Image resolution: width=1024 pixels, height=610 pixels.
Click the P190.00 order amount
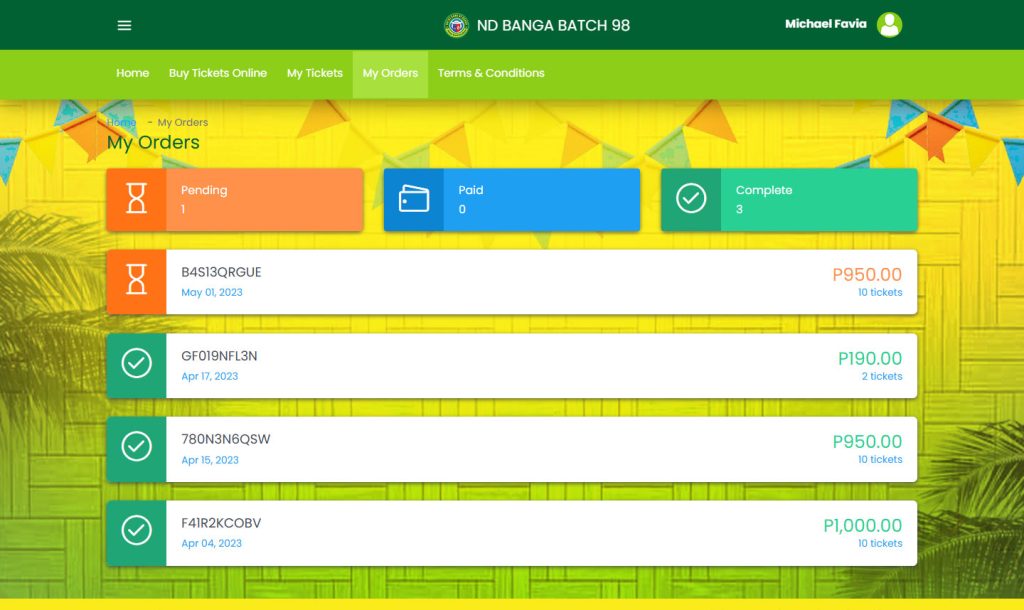pyautogui.click(x=869, y=358)
